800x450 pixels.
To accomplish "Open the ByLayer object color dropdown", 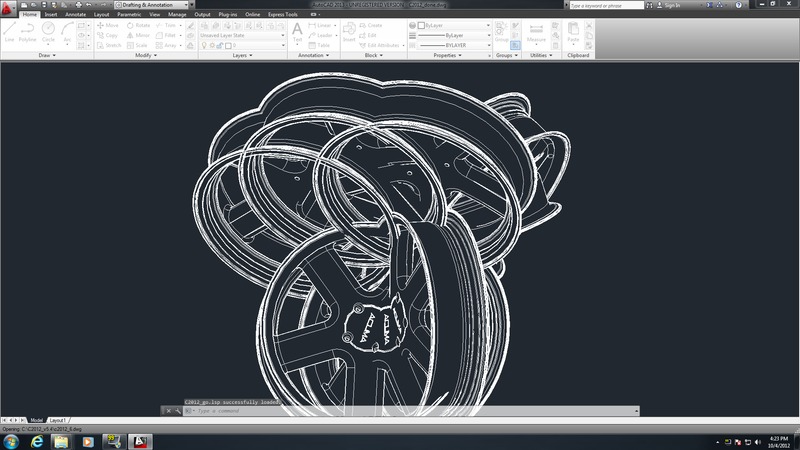I will pos(450,25).
